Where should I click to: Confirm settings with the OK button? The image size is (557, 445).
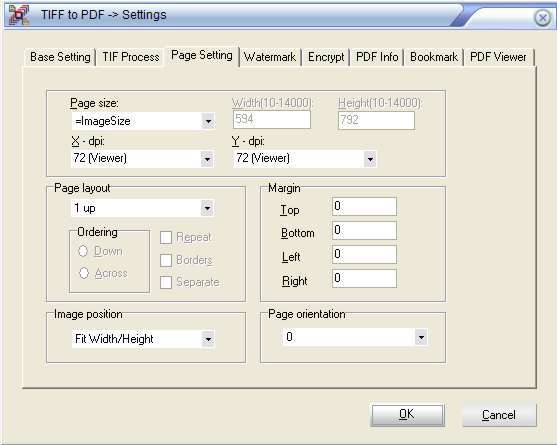coord(407,415)
